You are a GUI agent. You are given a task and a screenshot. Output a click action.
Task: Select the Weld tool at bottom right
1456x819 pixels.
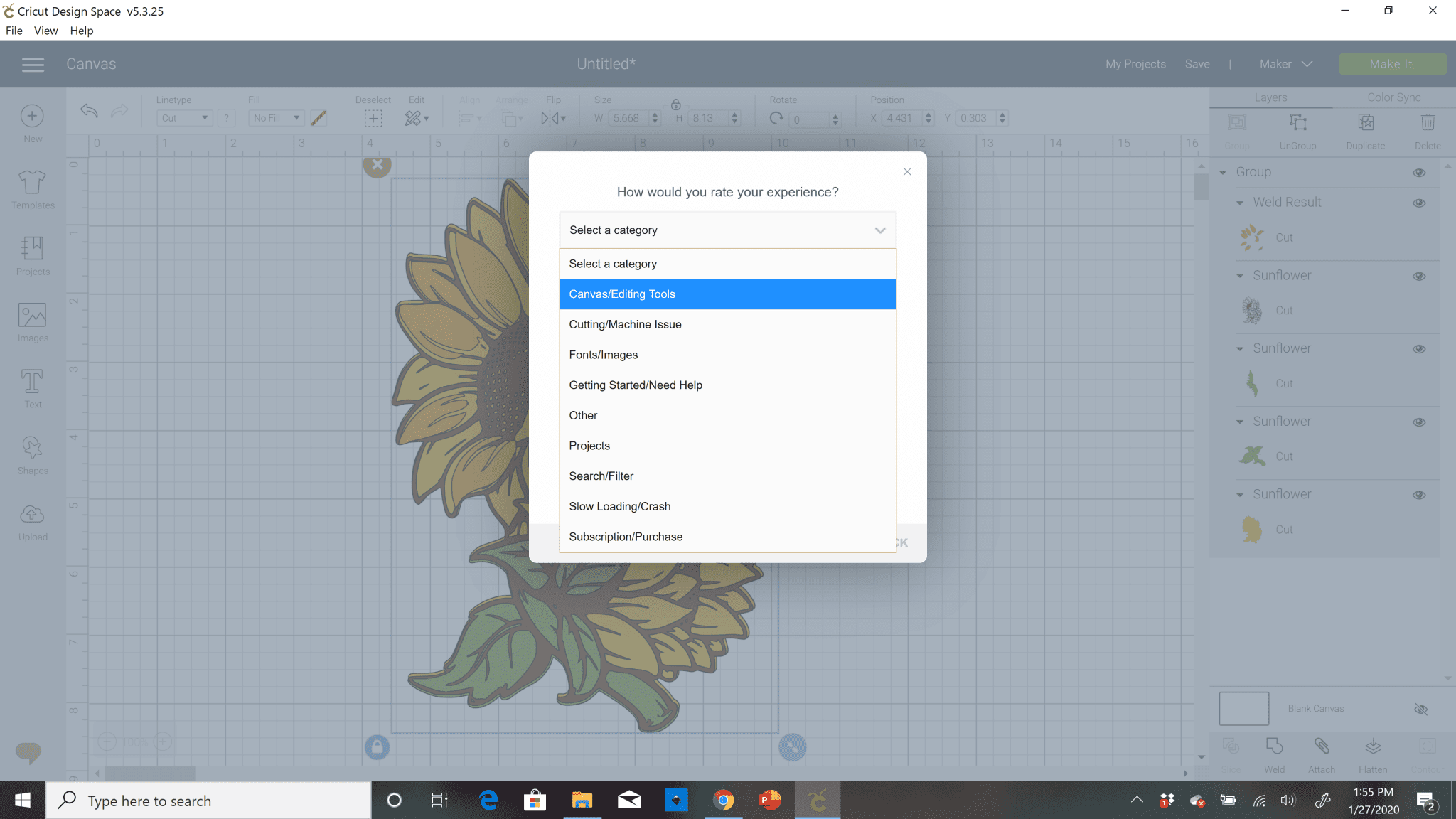pos(1273,752)
